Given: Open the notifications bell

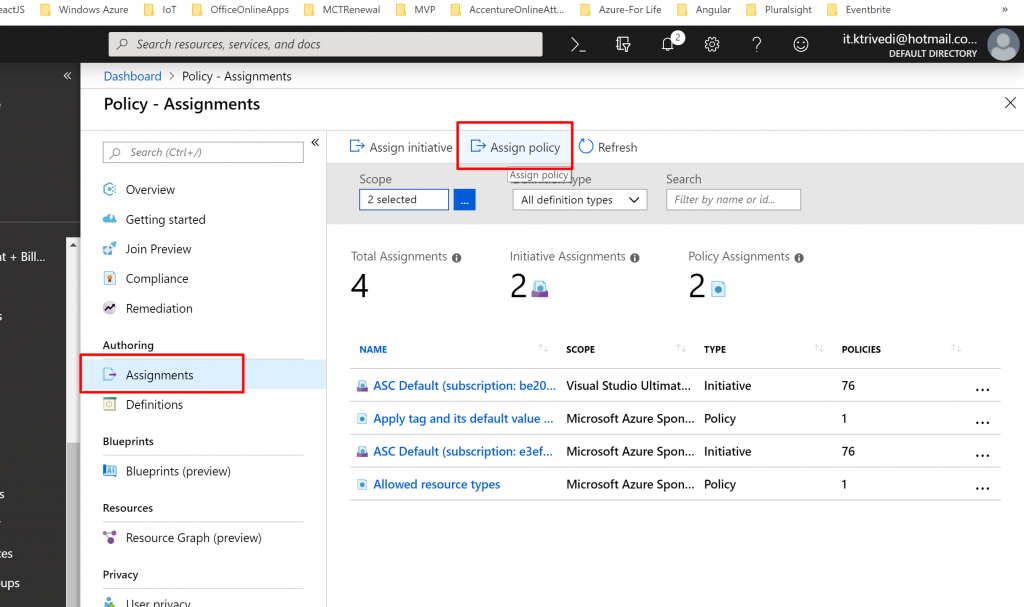Looking at the screenshot, I should coord(669,44).
